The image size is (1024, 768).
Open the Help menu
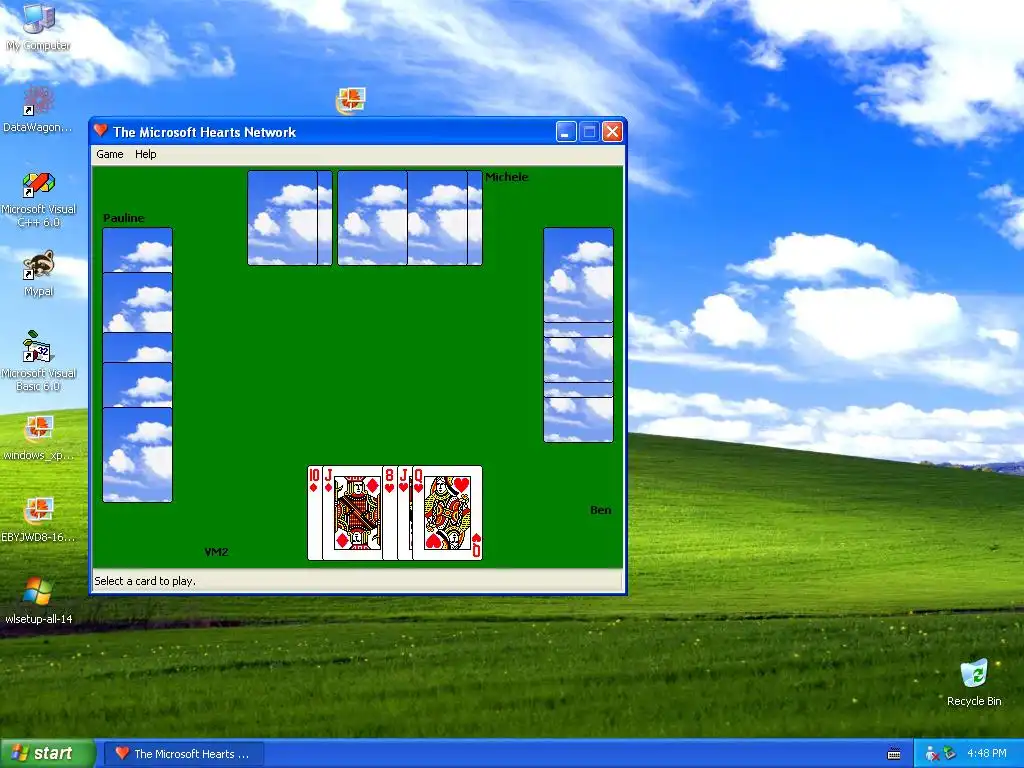click(146, 154)
